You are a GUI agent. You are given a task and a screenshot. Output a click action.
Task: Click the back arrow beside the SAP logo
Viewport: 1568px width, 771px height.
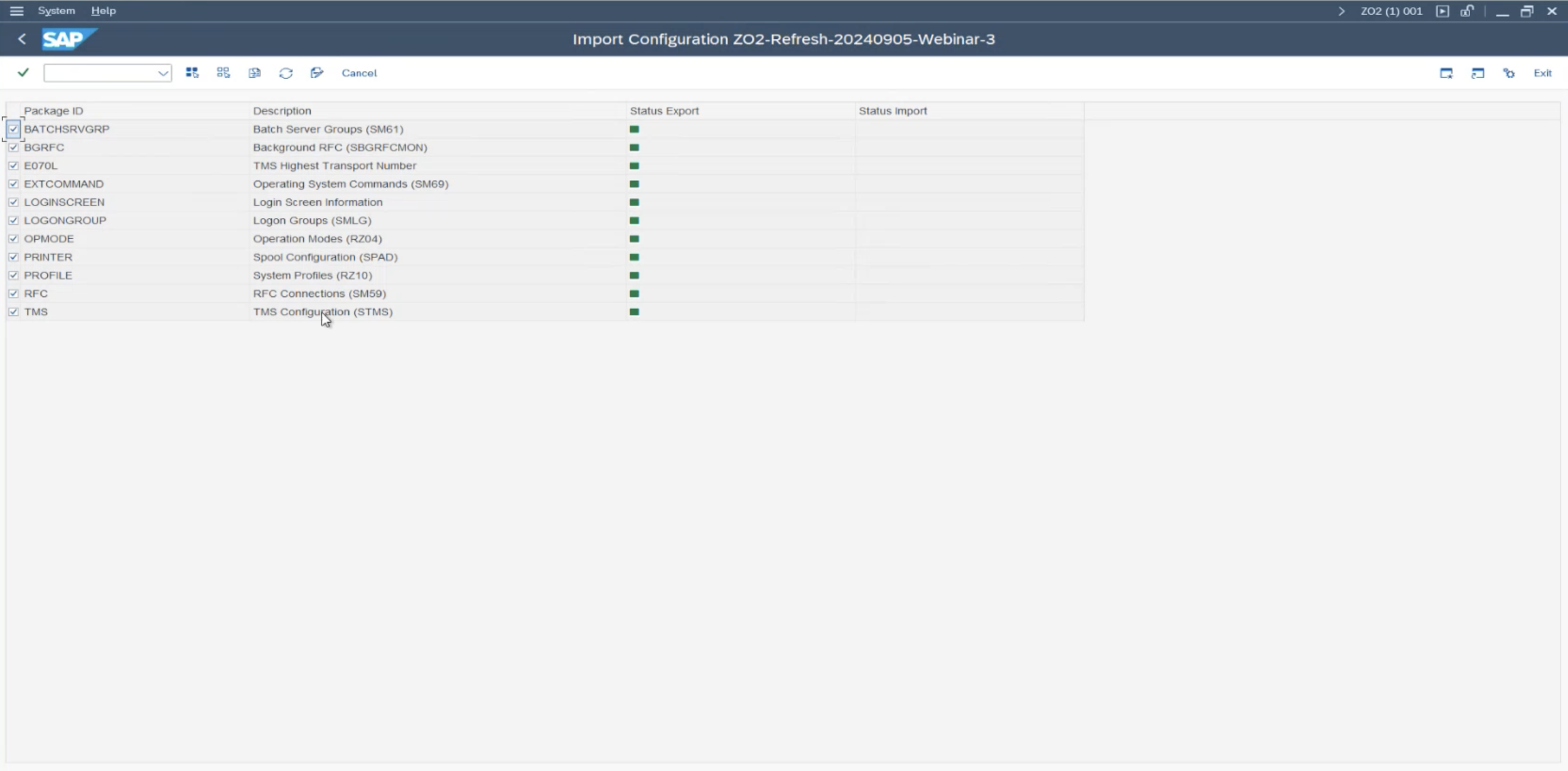click(x=22, y=39)
